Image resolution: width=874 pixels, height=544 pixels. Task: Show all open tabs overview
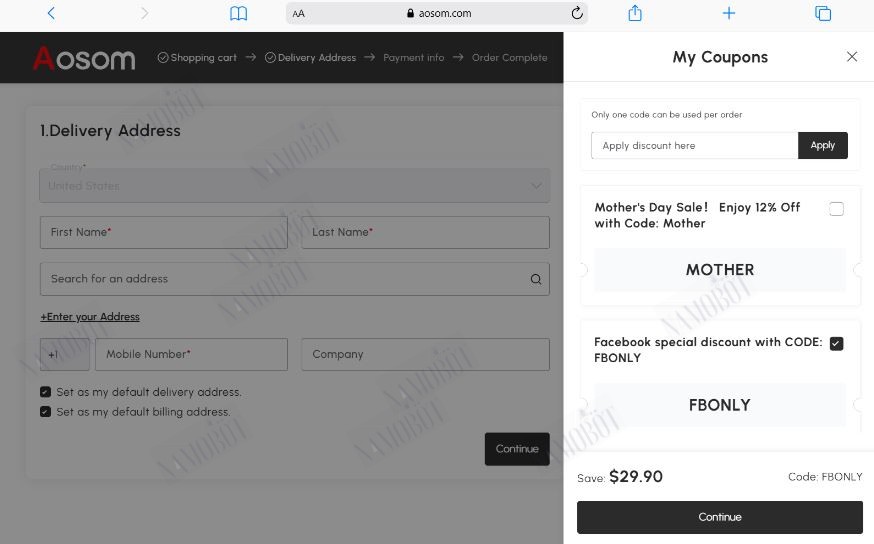(823, 13)
